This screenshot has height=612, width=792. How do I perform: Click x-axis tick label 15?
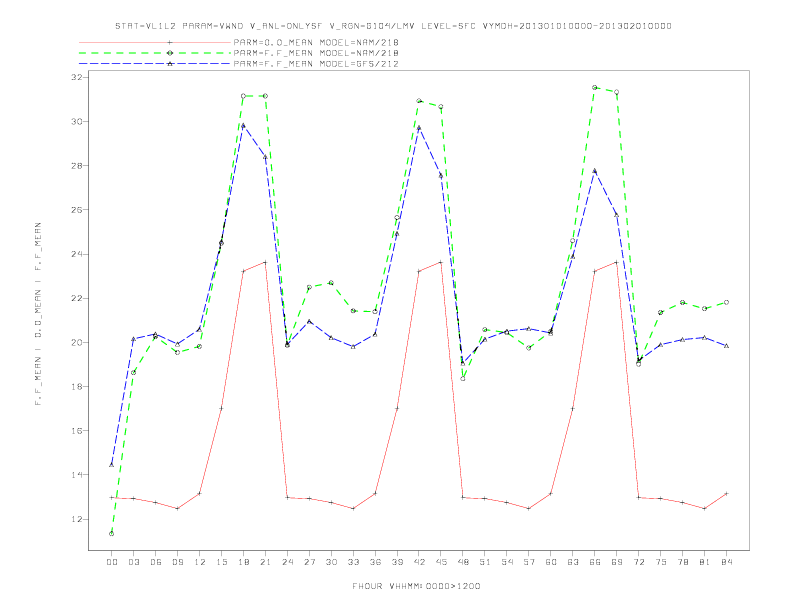click(x=221, y=562)
